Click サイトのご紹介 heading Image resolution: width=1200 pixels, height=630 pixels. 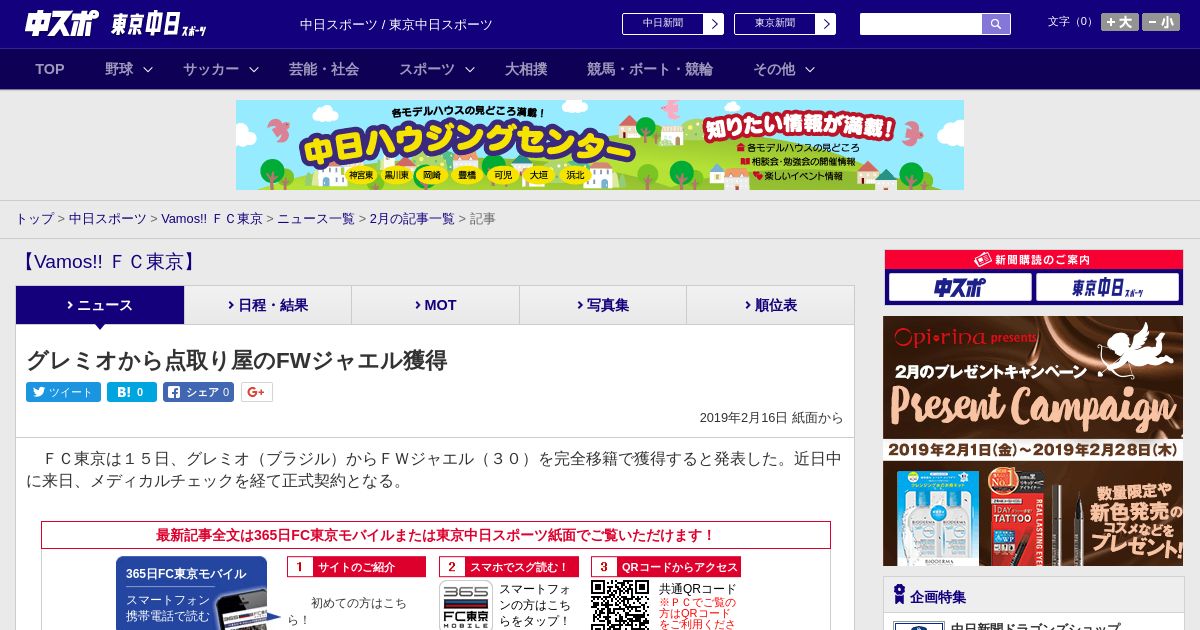[356, 567]
